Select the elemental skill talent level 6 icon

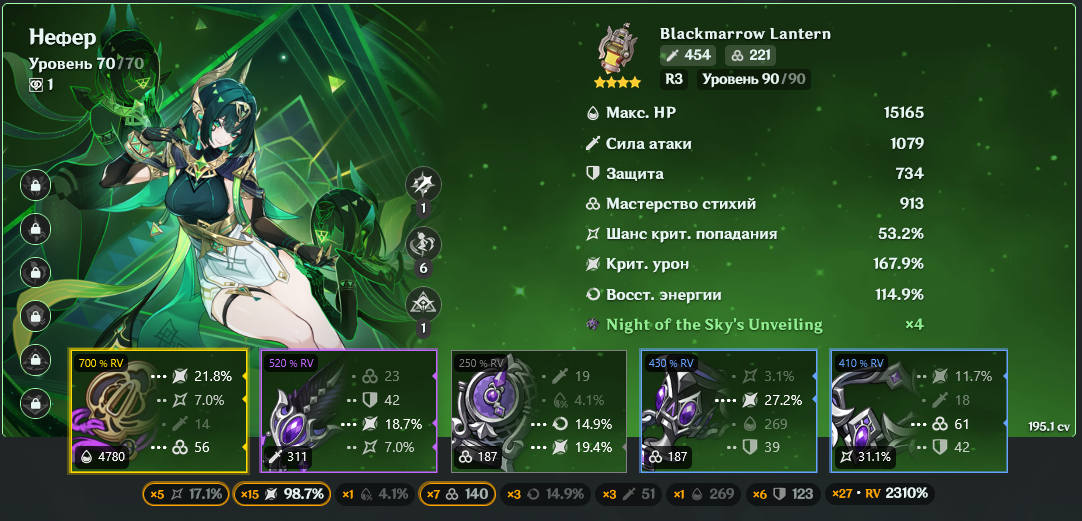pyautogui.click(x=423, y=244)
